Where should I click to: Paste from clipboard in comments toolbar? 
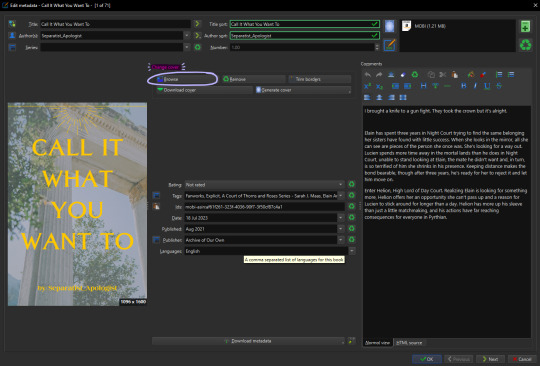455,74
